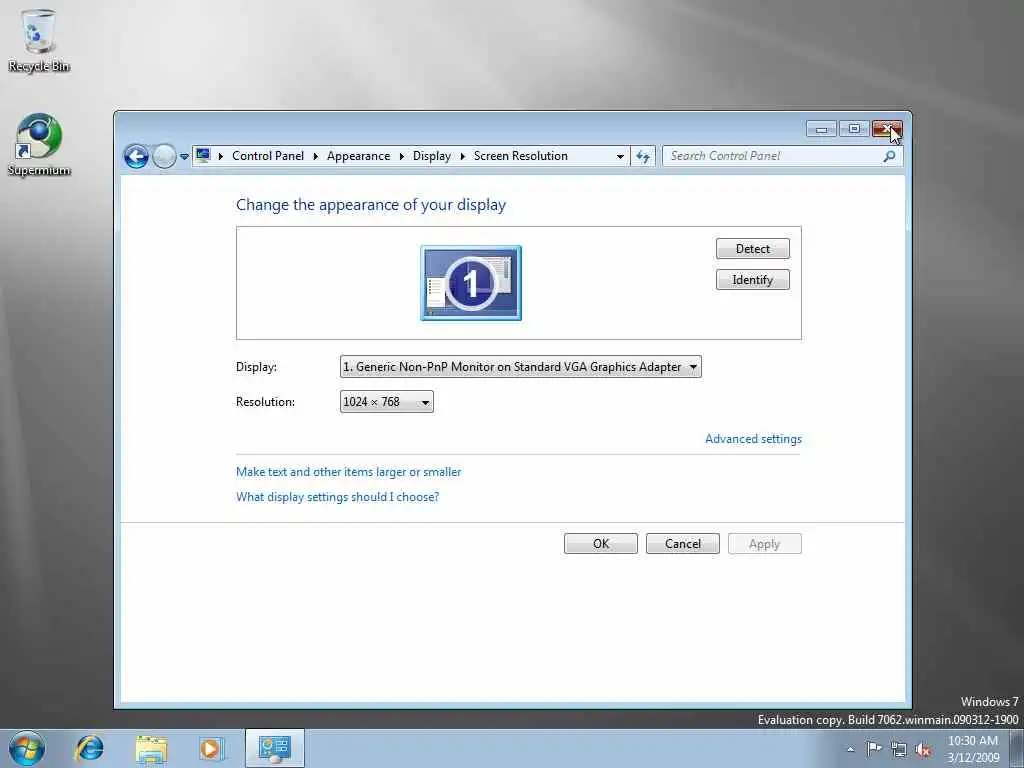Click the Cancel button
Image resolution: width=1024 pixels, height=768 pixels.
tap(682, 543)
